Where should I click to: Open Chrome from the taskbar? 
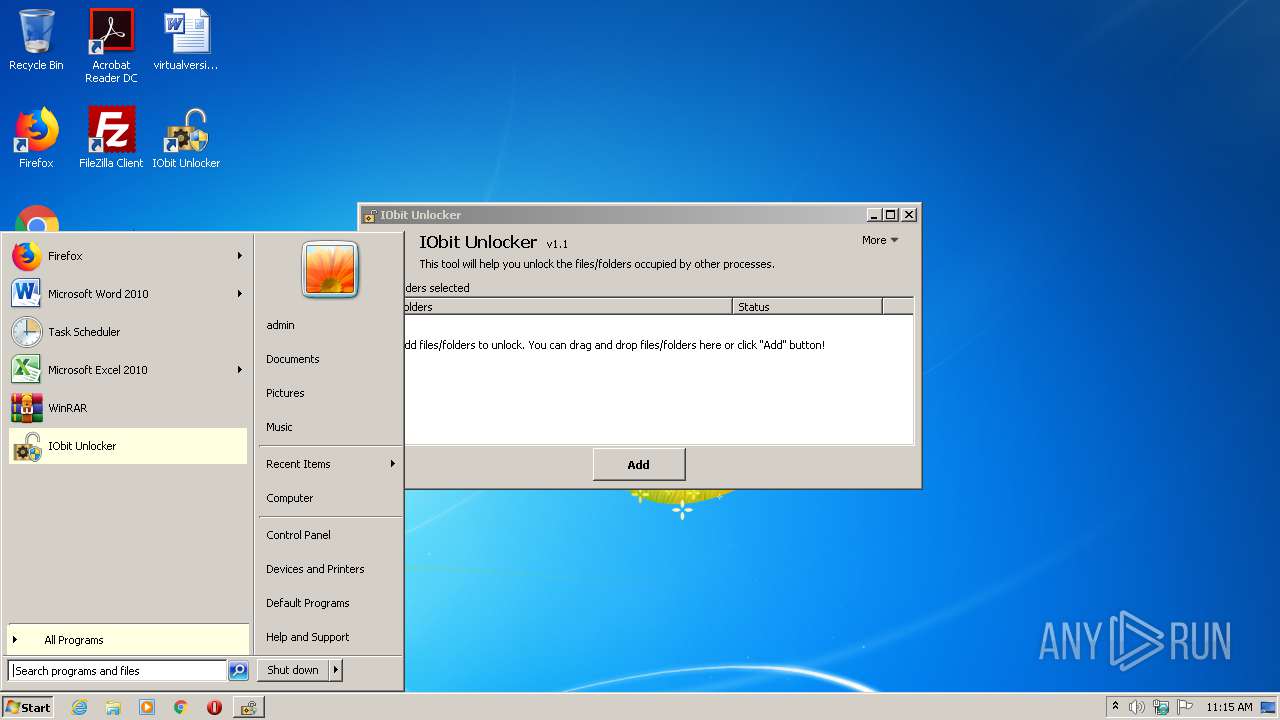pos(180,707)
